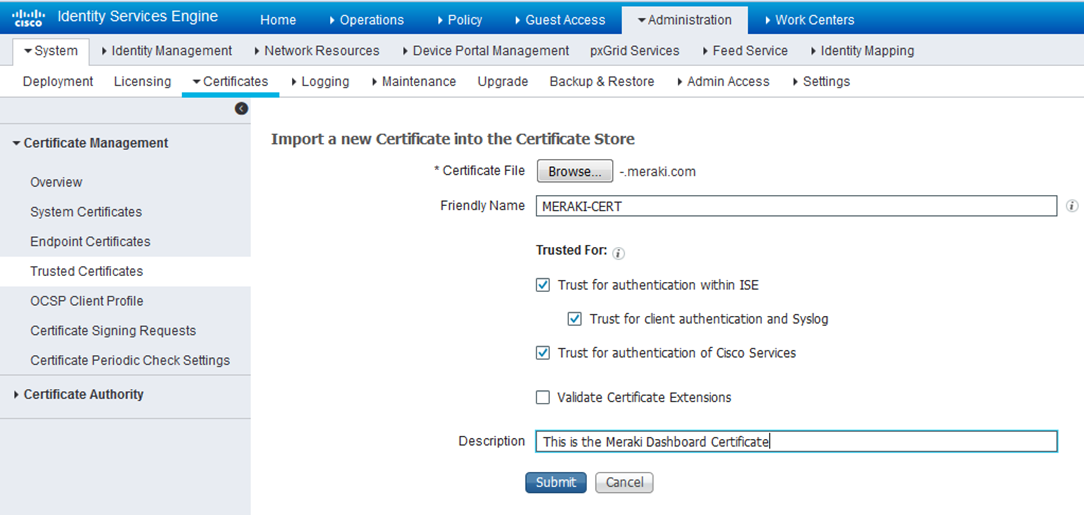Image resolution: width=1084 pixels, height=515 pixels.
Task: Click the Import a new Certificate heading
Action: pyautogui.click(x=453, y=139)
